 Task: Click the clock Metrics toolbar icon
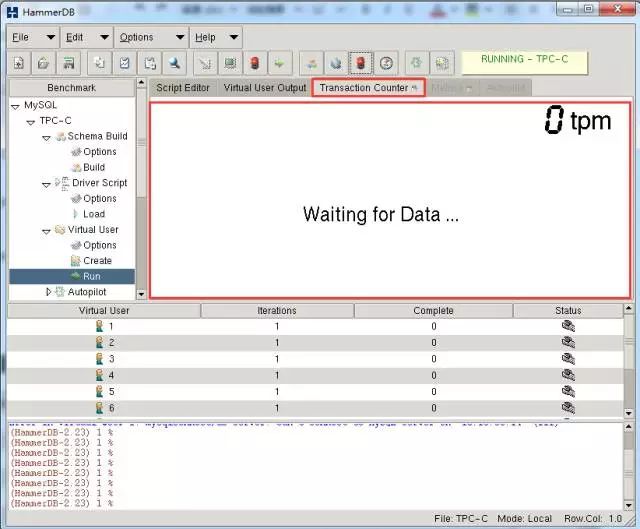pos(386,63)
